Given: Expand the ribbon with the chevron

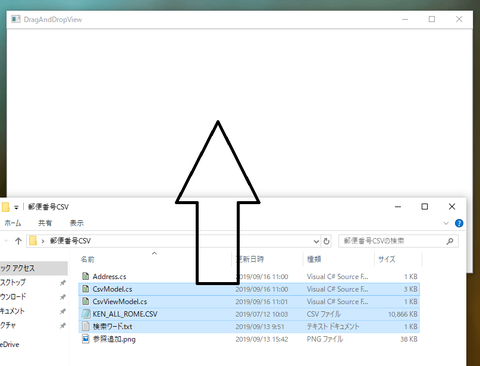Looking at the screenshot, I should pyautogui.click(x=446, y=223).
